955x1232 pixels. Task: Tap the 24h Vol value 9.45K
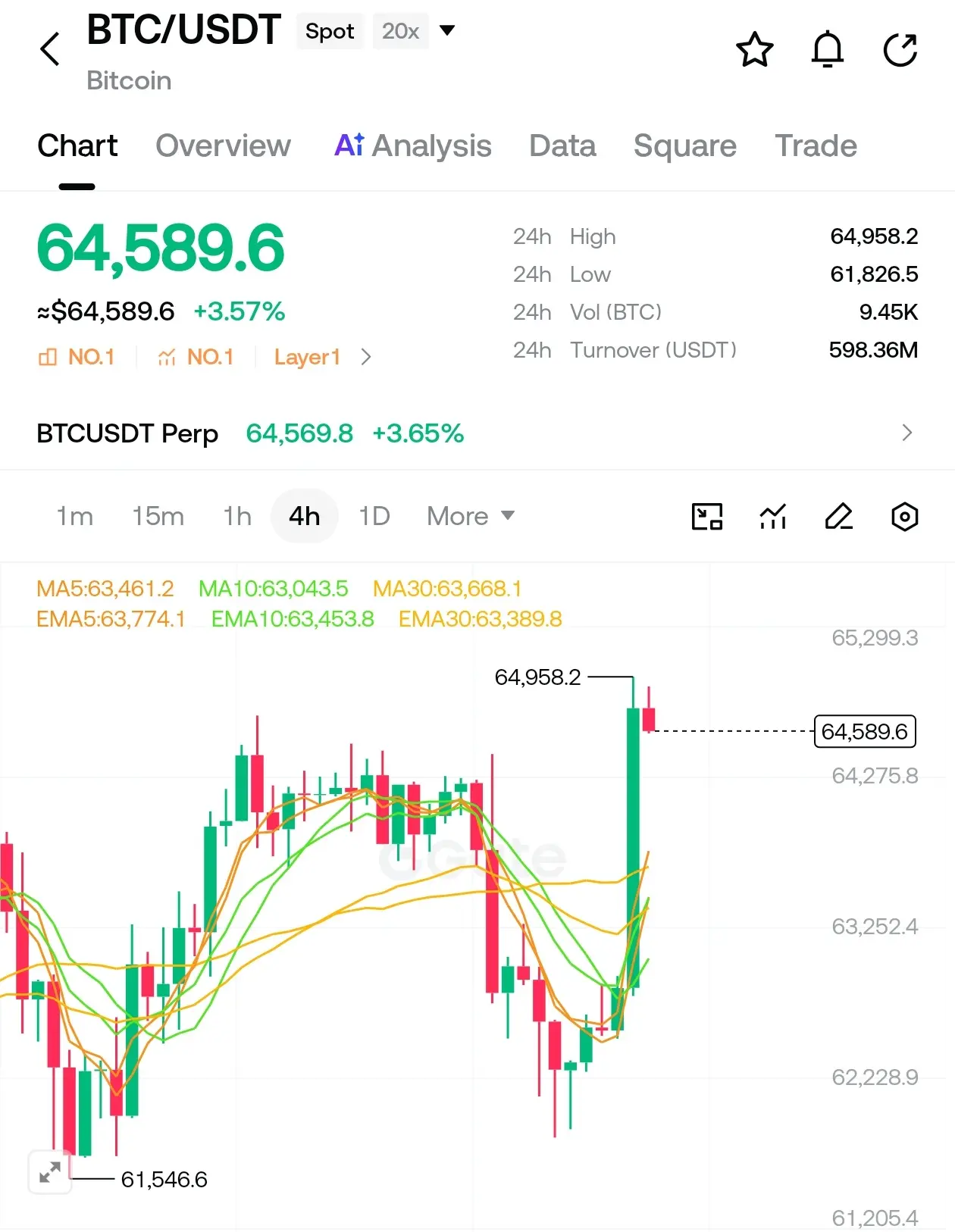coord(888,312)
